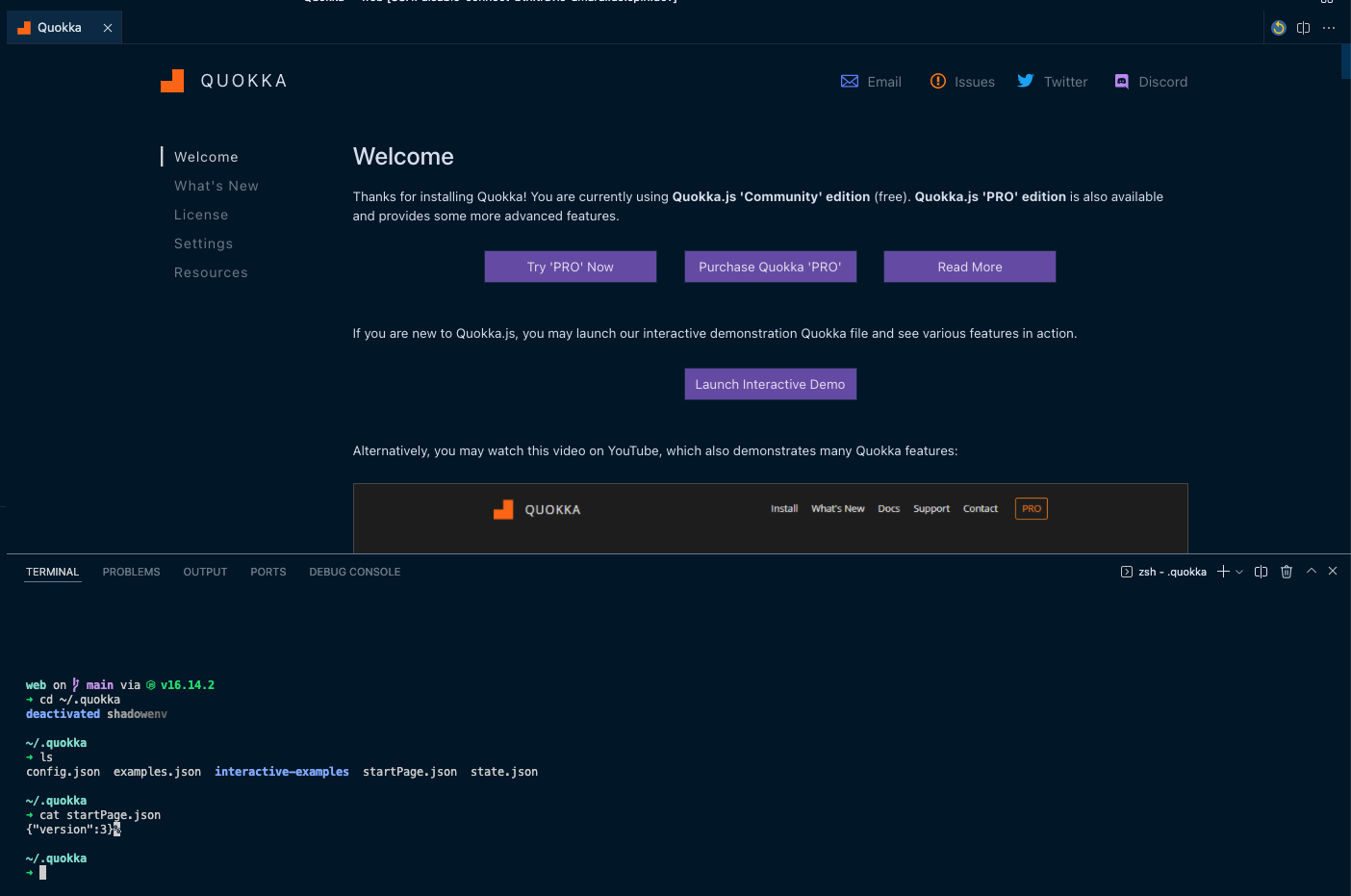The width and height of the screenshot is (1351, 896).
Task: Open editor actions via the ellipsis icon
Action: [x=1329, y=28]
